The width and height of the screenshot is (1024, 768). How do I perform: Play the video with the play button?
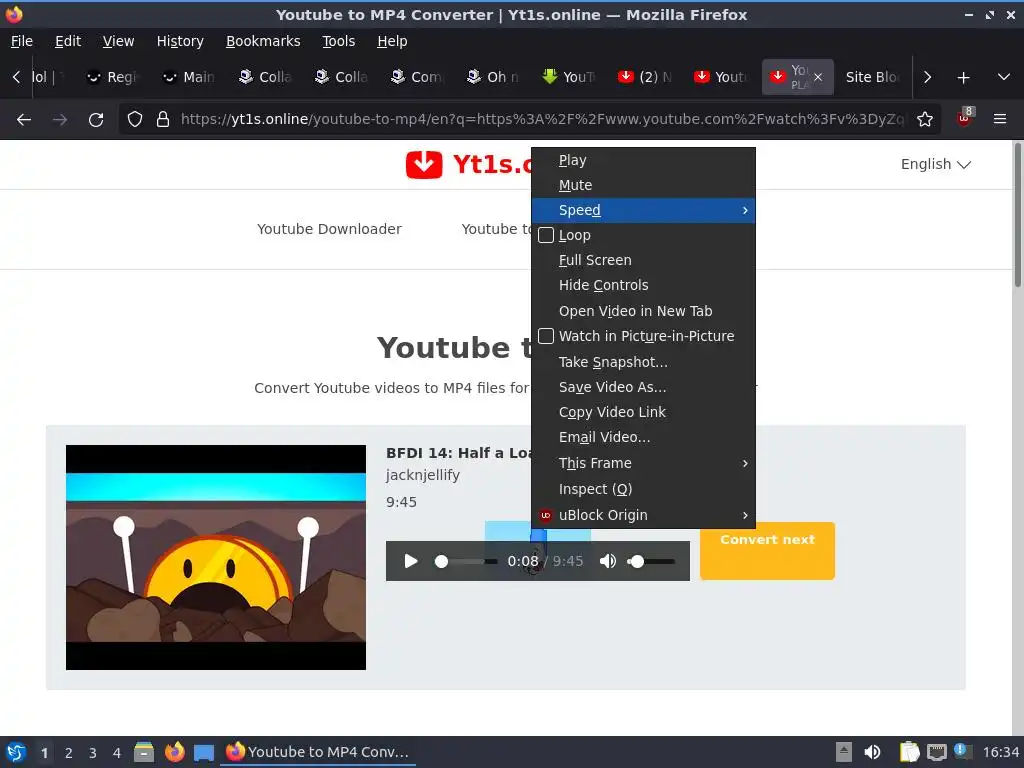(411, 561)
